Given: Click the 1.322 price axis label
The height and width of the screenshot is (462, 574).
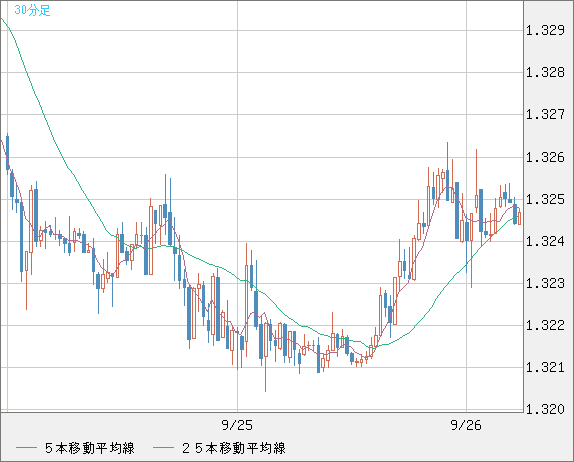Looking at the screenshot, I should [x=545, y=325].
